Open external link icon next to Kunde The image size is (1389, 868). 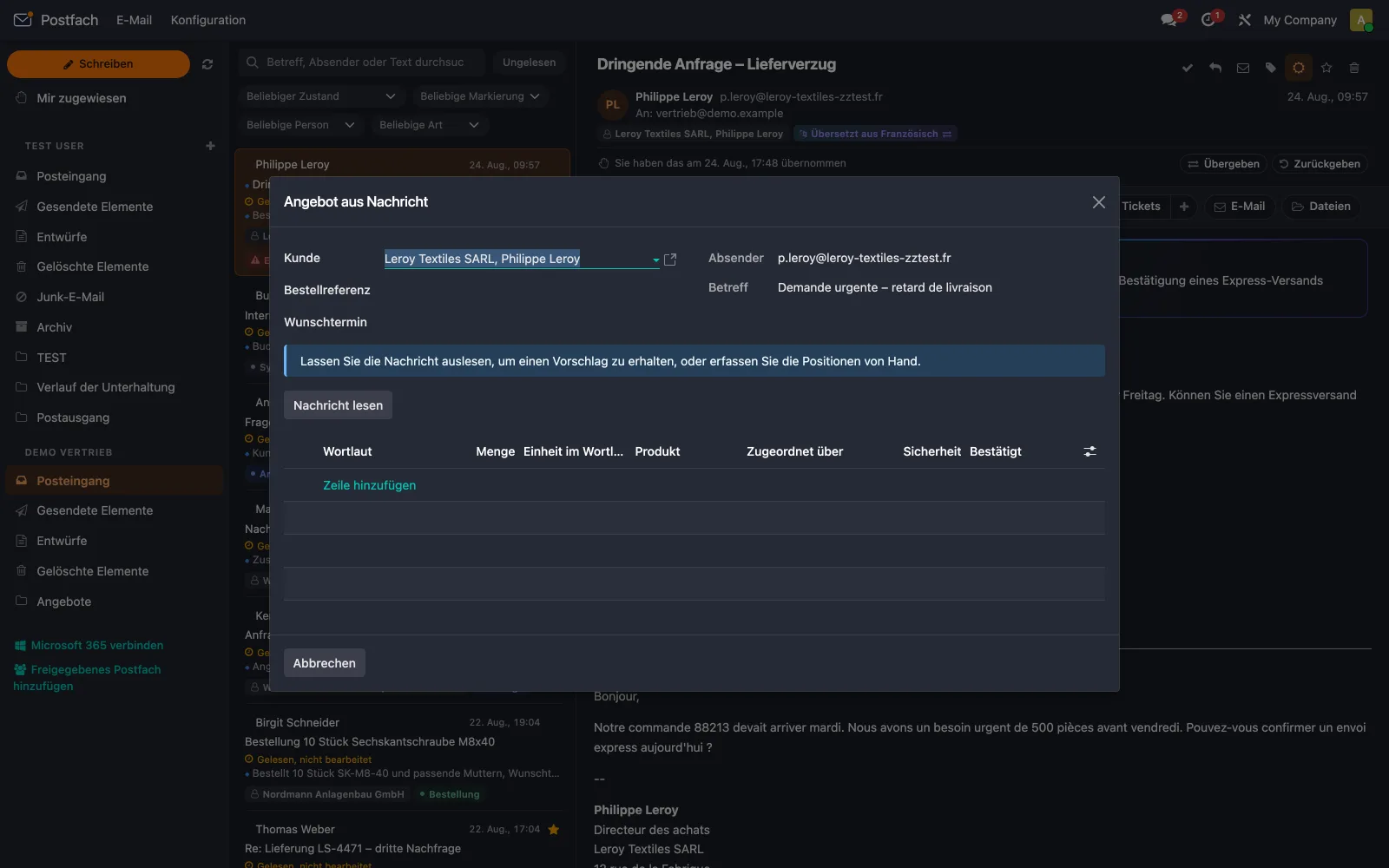(x=670, y=260)
